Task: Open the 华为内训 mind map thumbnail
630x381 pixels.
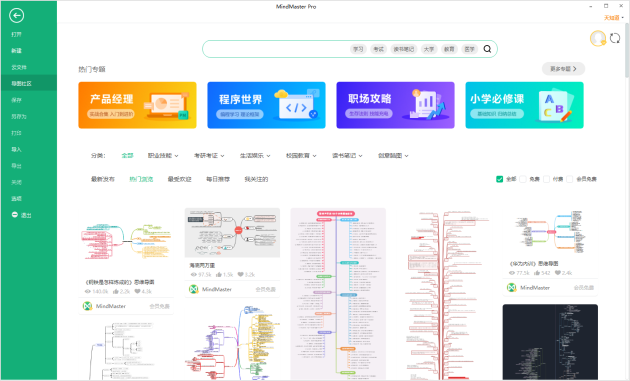Action: 550,232
